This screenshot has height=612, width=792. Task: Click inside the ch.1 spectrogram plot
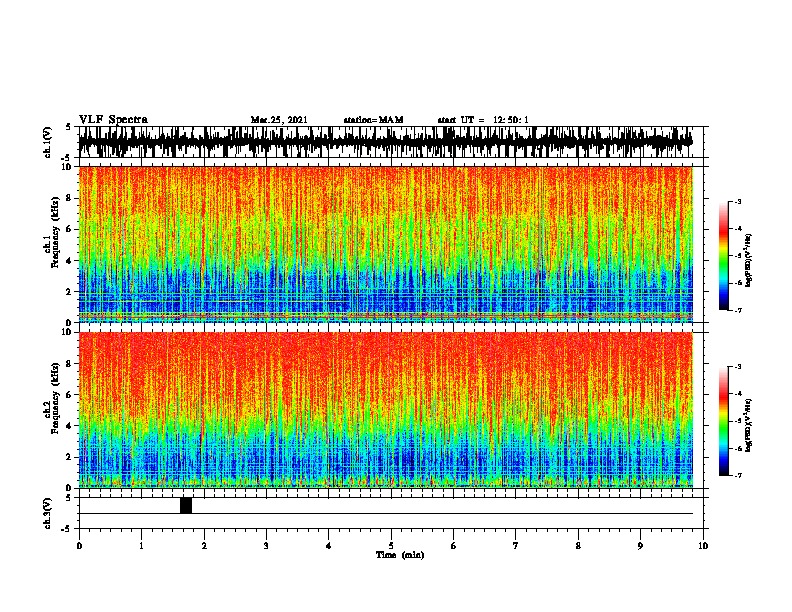point(385,244)
